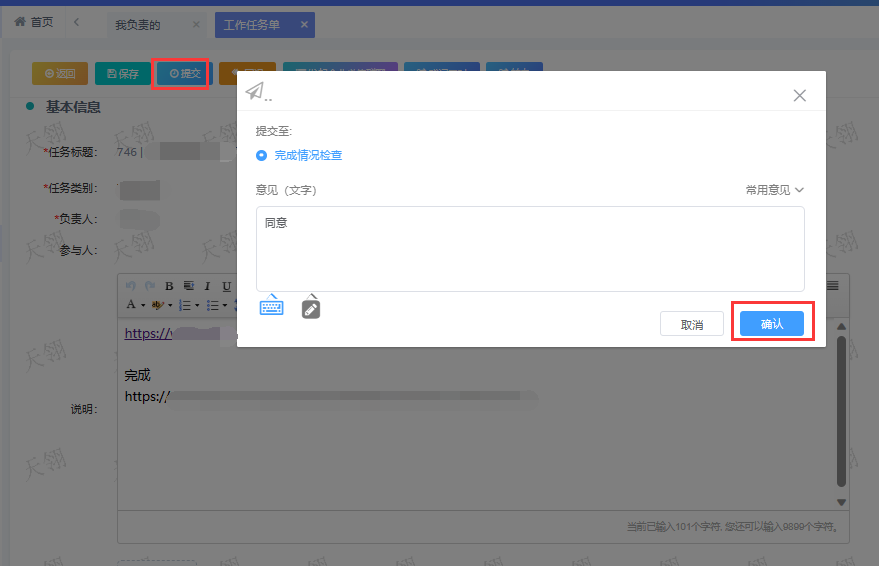Open the font color dropdown arrow
This screenshot has height=566, width=879.
tap(143, 305)
